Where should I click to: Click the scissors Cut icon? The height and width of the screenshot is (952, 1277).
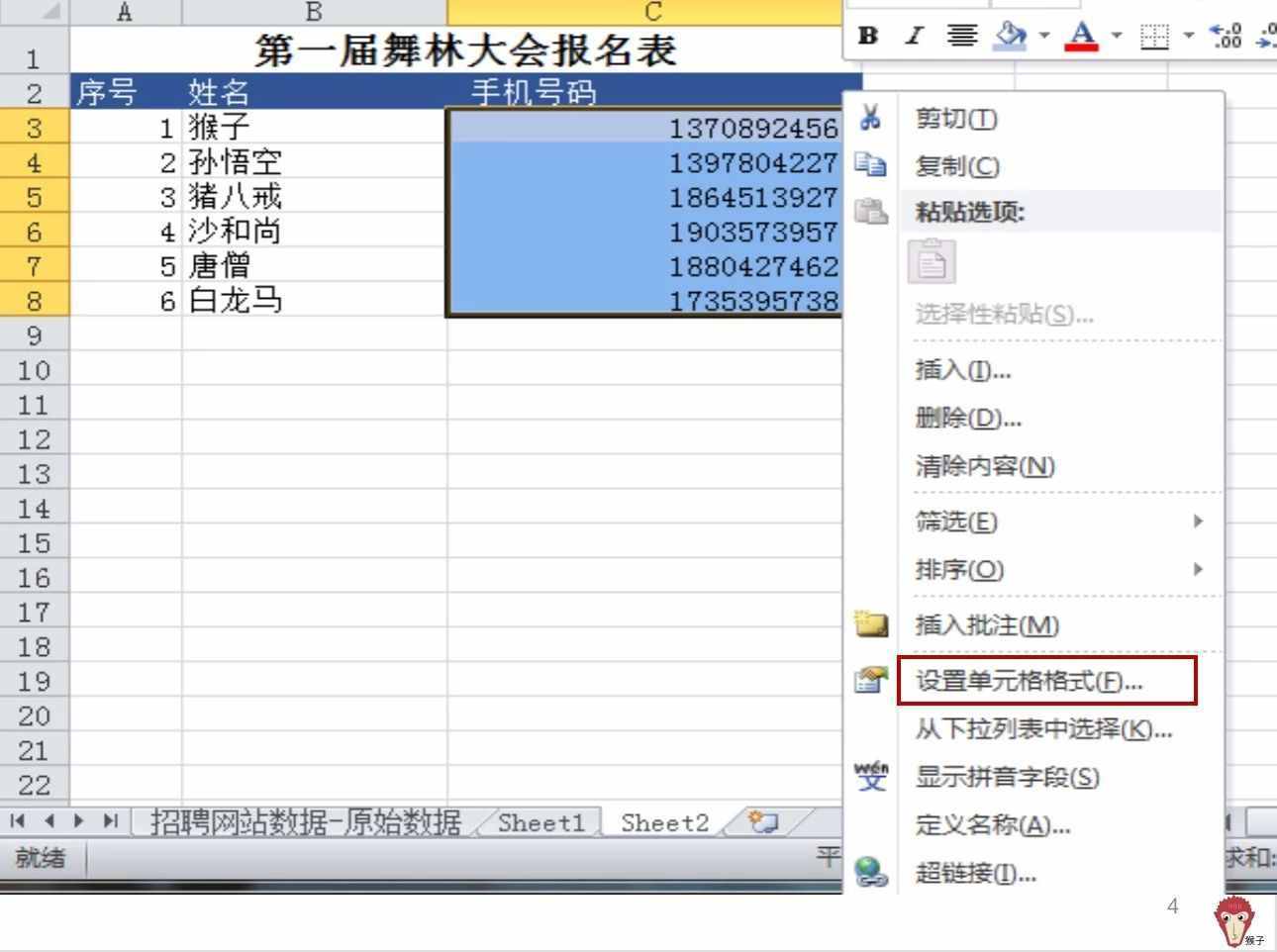[x=870, y=118]
